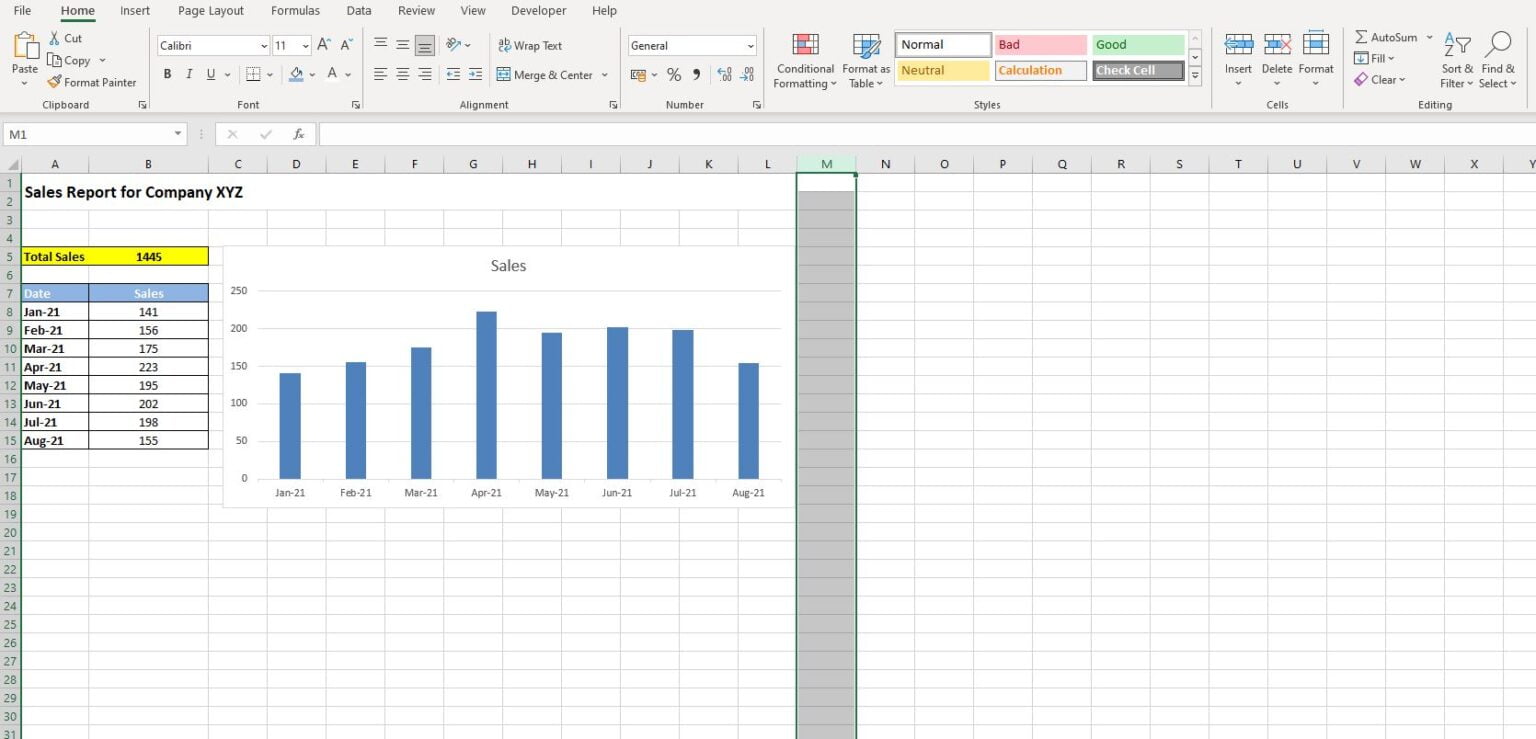This screenshot has height=739, width=1536.
Task: Apply the Bad cell style
Action: [x=1040, y=44]
